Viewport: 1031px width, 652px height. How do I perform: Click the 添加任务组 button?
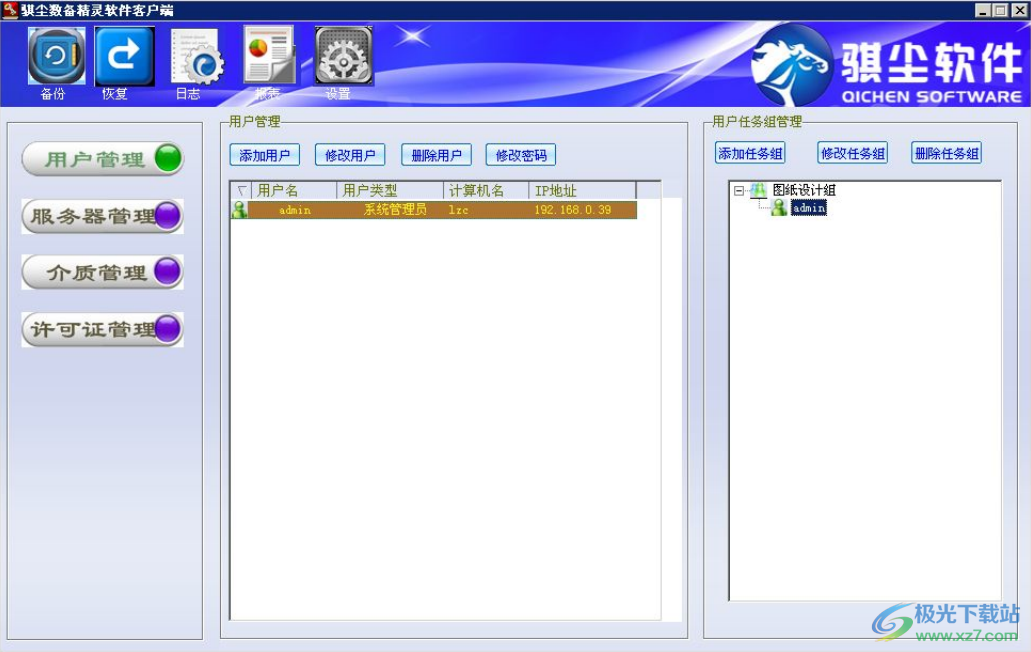tap(750, 153)
